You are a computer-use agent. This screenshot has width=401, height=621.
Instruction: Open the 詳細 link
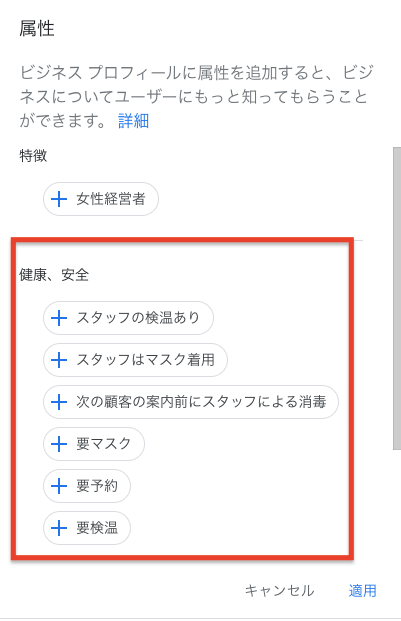coord(133,121)
